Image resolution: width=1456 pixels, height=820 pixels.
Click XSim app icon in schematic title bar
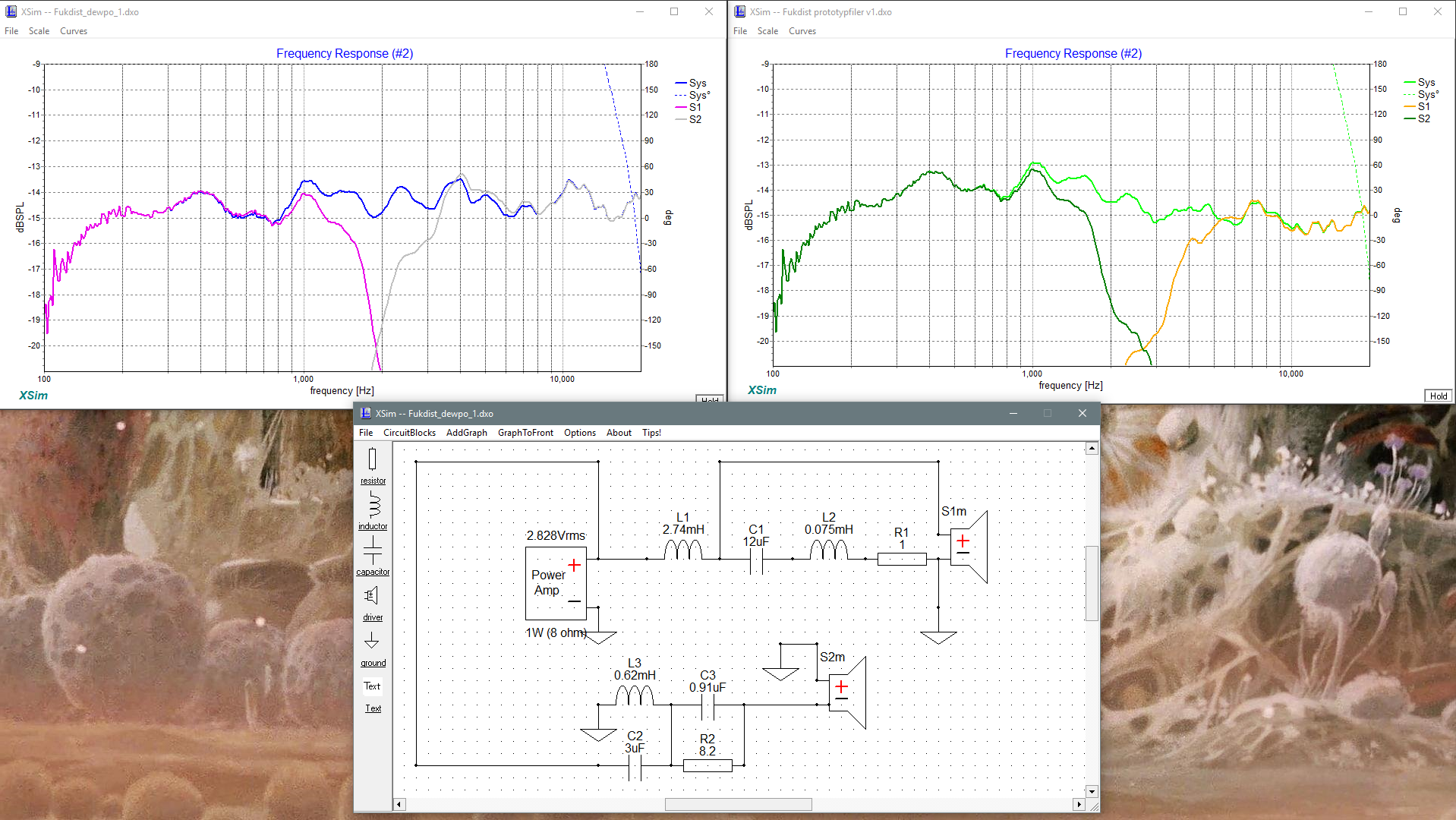pos(365,413)
